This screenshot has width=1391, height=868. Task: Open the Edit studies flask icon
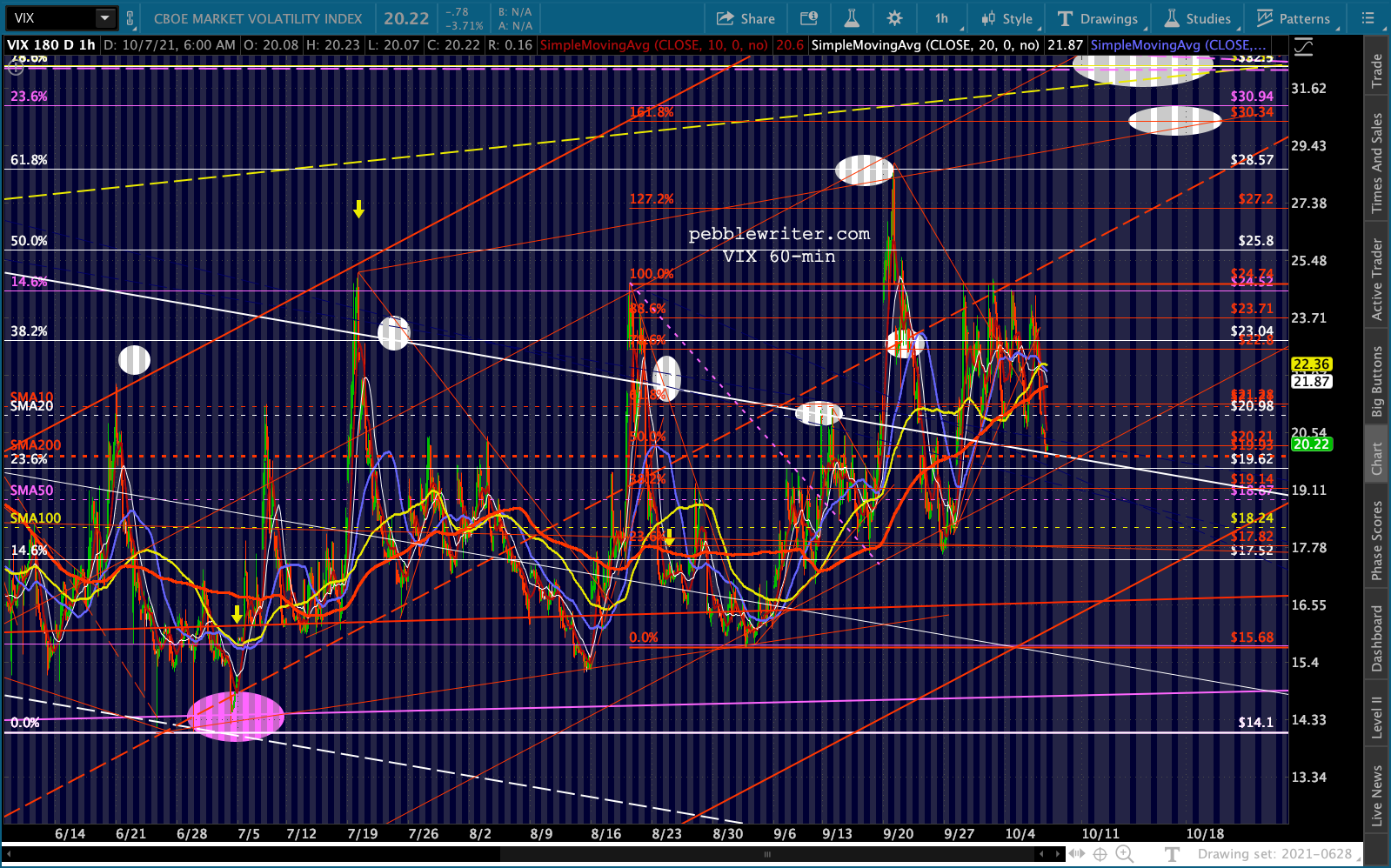851,18
